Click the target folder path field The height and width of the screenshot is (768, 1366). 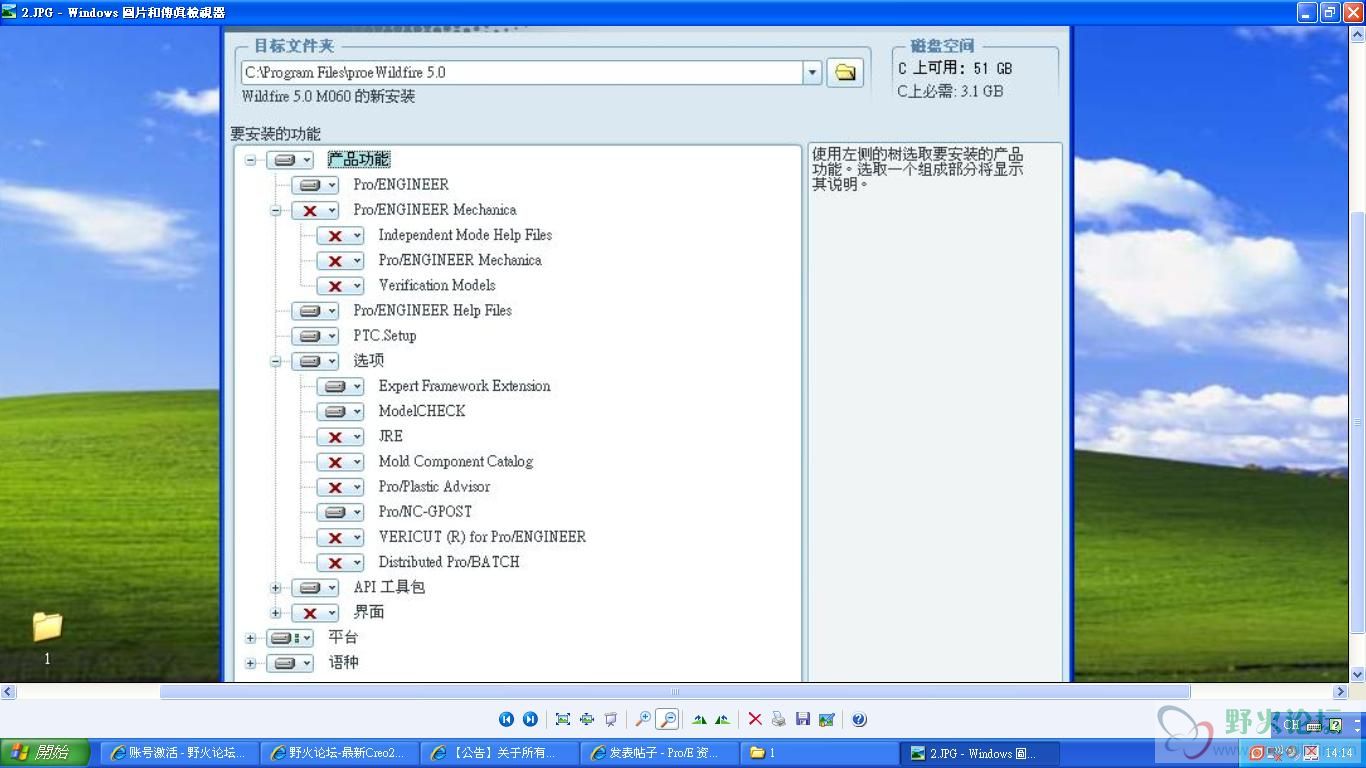point(522,72)
